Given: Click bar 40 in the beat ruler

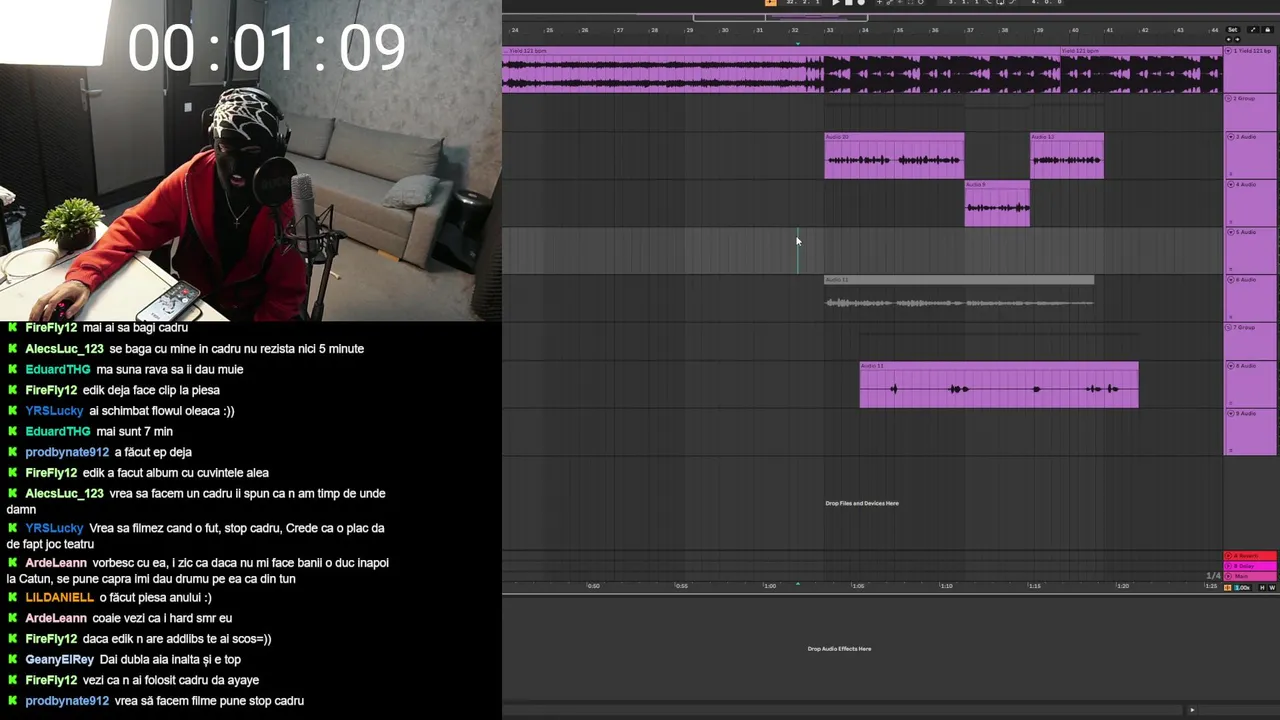Looking at the screenshot, I should coord(1075,30).
